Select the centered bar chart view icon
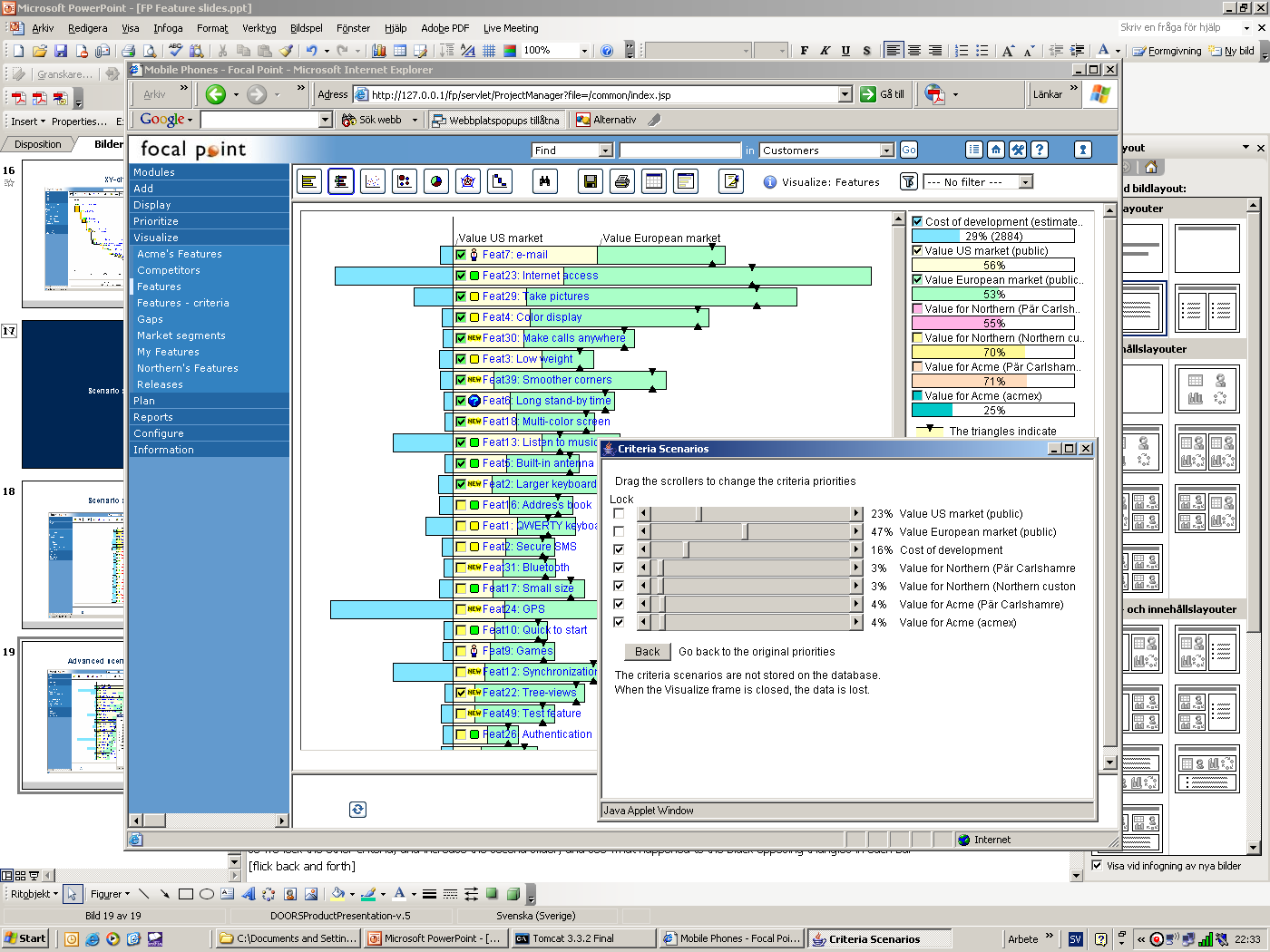Viewport: 1270px width, 952px height. pyautogui.click(x=341, y=181)
